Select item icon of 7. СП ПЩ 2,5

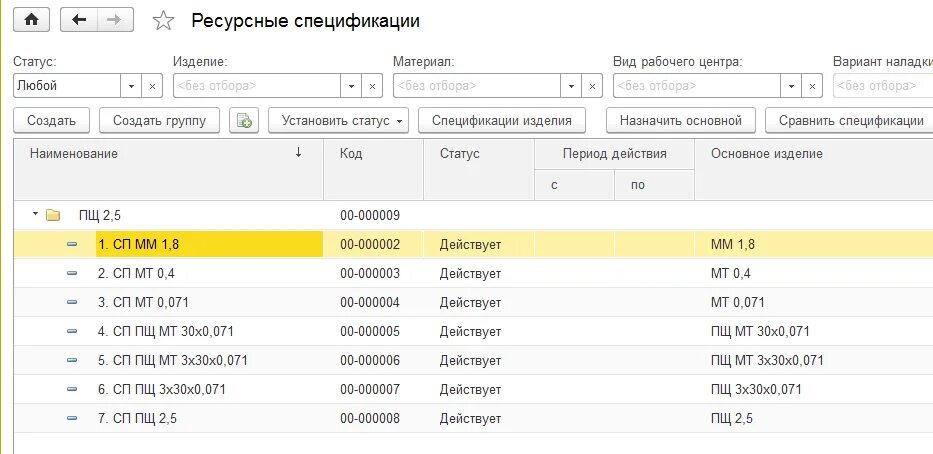[x=73, y=419]
